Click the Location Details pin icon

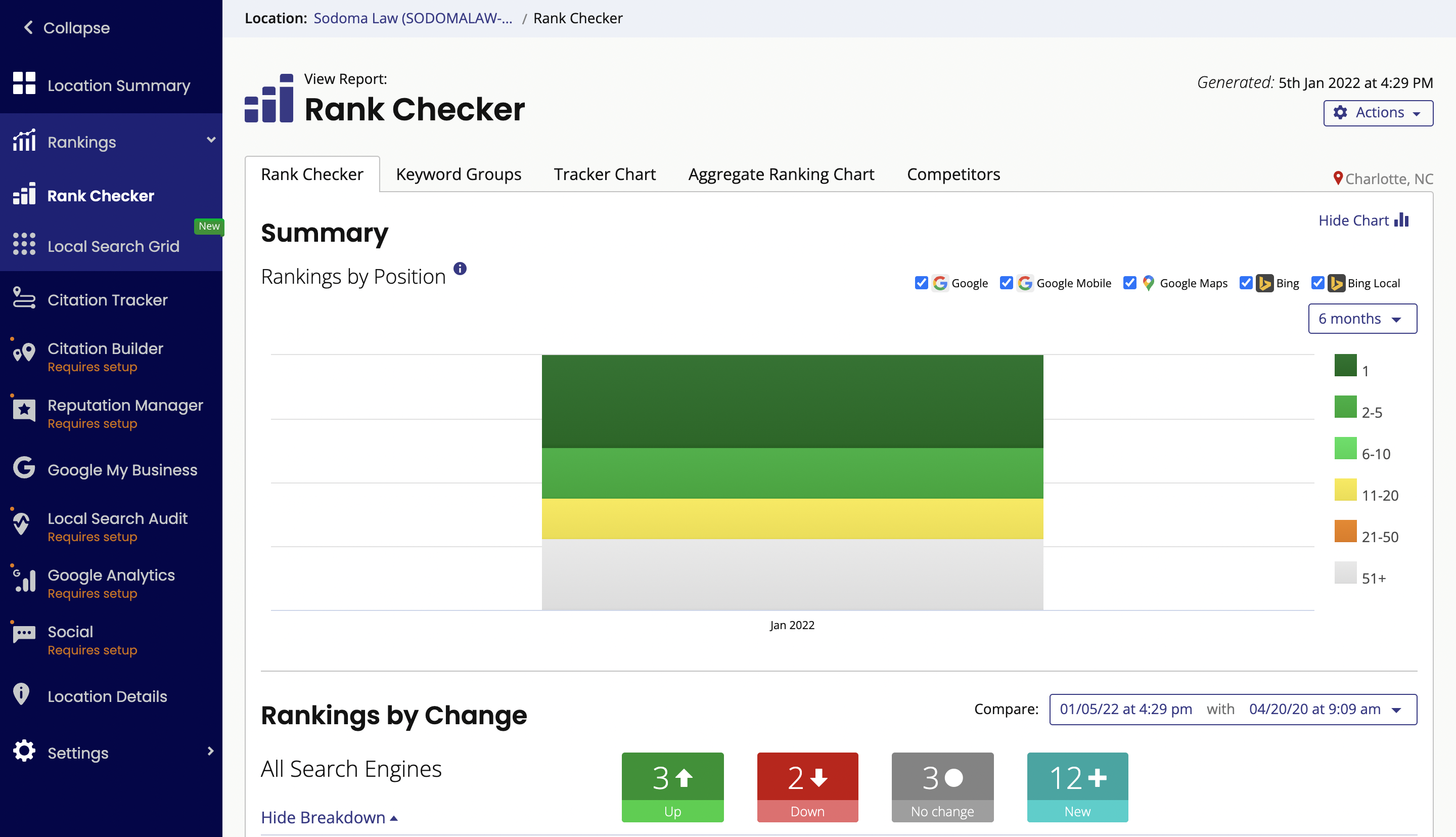point(21,694)
